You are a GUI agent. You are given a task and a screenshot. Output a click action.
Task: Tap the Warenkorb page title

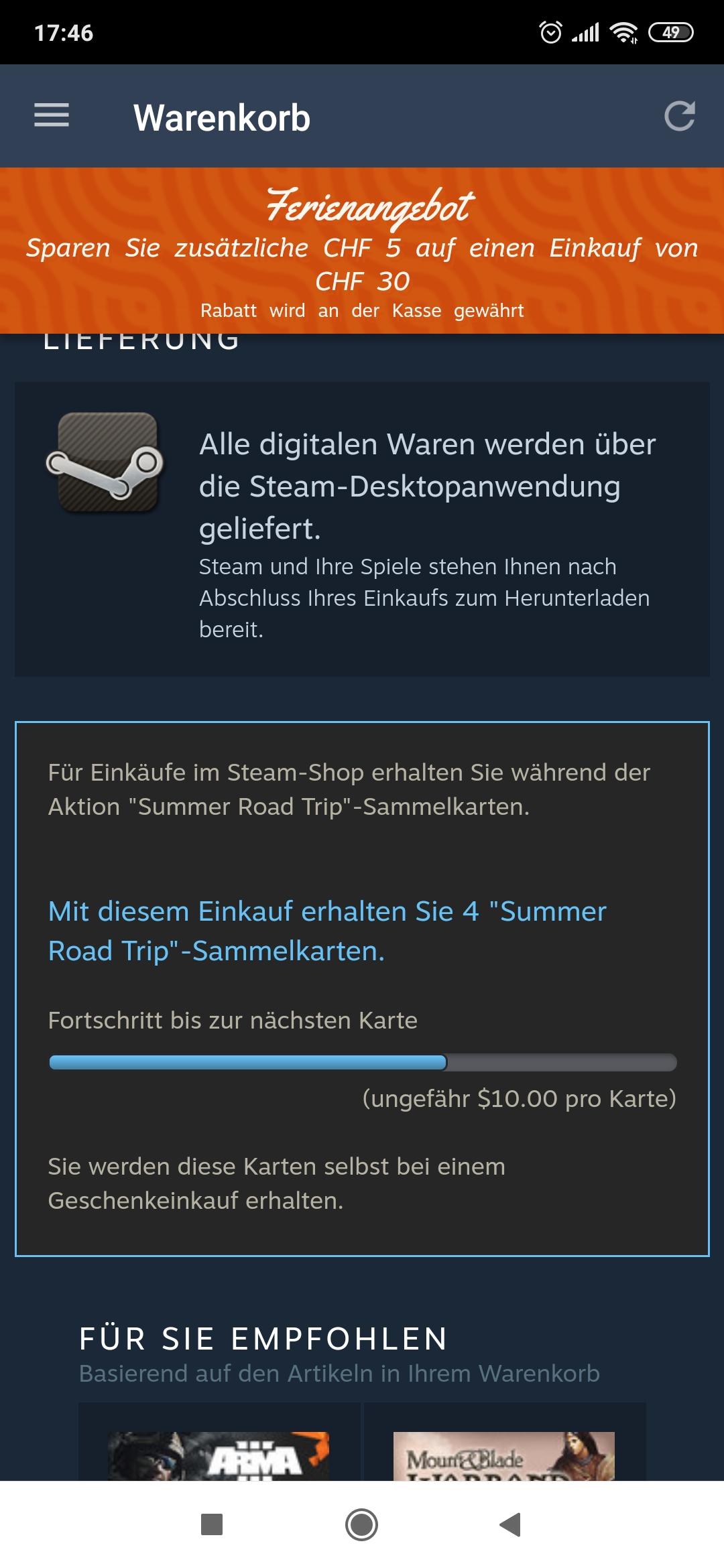click(x=222, y=117)
